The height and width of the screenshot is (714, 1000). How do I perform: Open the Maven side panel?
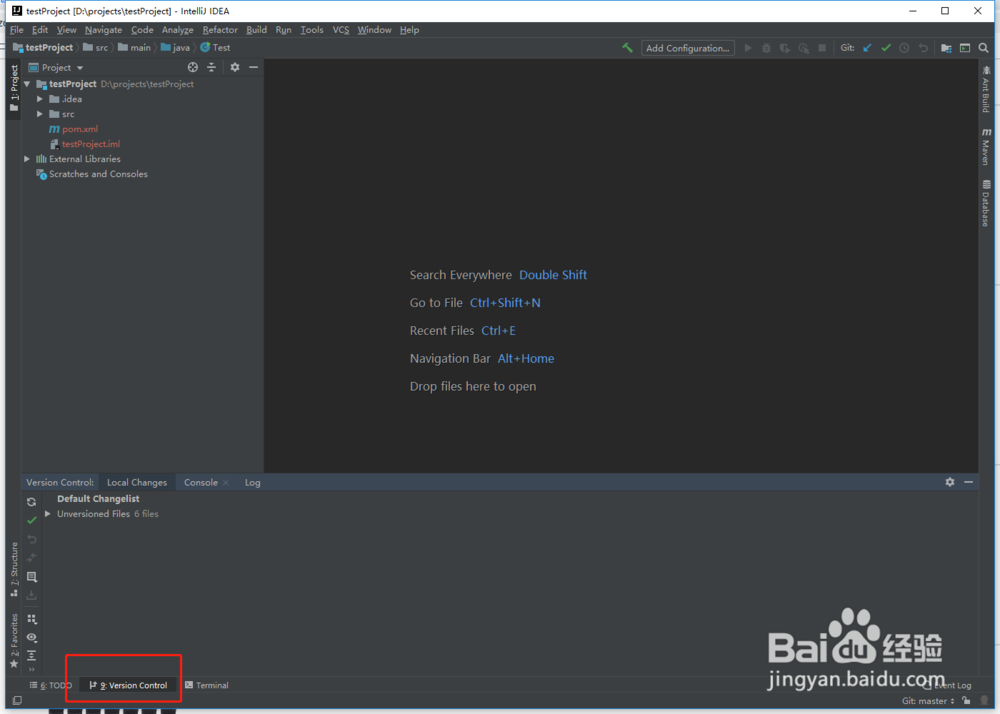pos(986,146)
